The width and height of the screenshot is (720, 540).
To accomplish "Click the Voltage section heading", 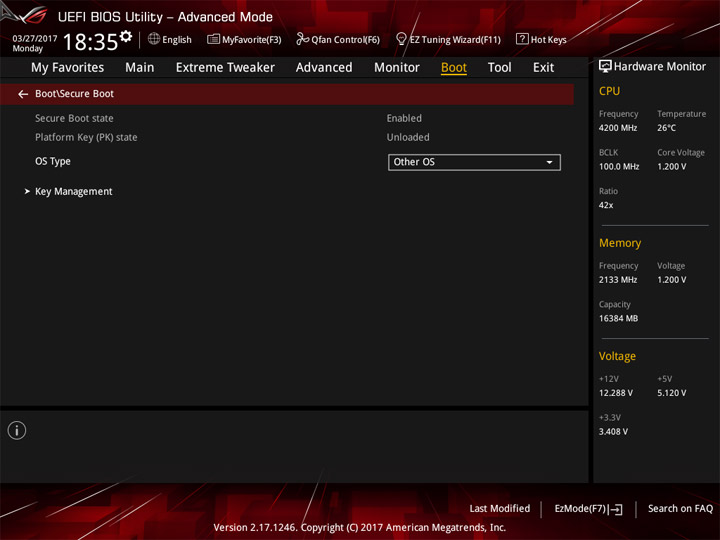I will tap(617, 356).
